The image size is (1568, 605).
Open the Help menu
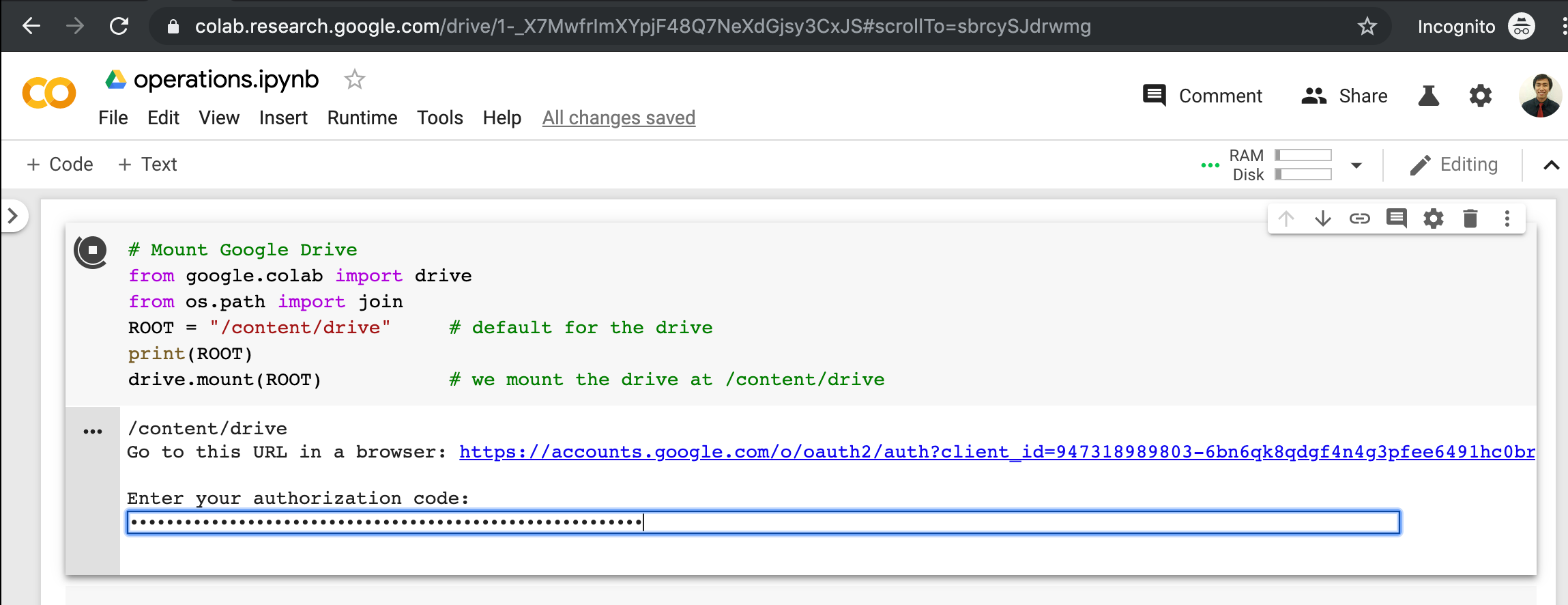(502, 117)
